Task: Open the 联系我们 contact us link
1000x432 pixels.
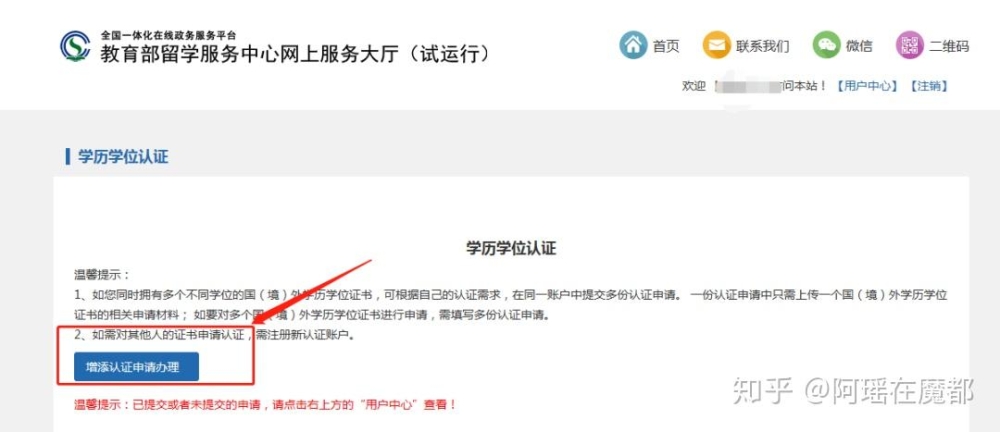Action: click(763, 46)
